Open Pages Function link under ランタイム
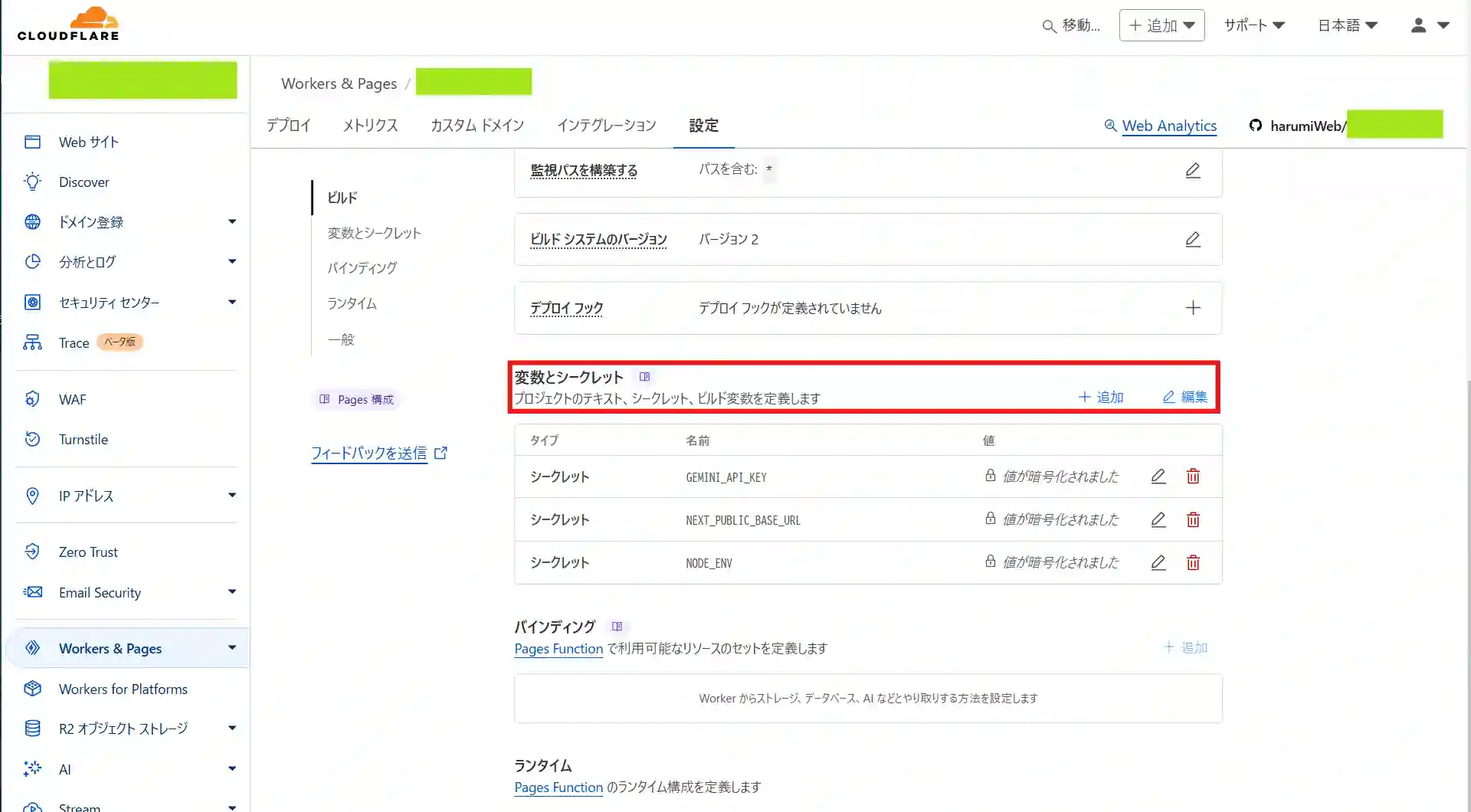Image resolution: width=1471 pixels, height=812 pixels. [x=559, y=787]
